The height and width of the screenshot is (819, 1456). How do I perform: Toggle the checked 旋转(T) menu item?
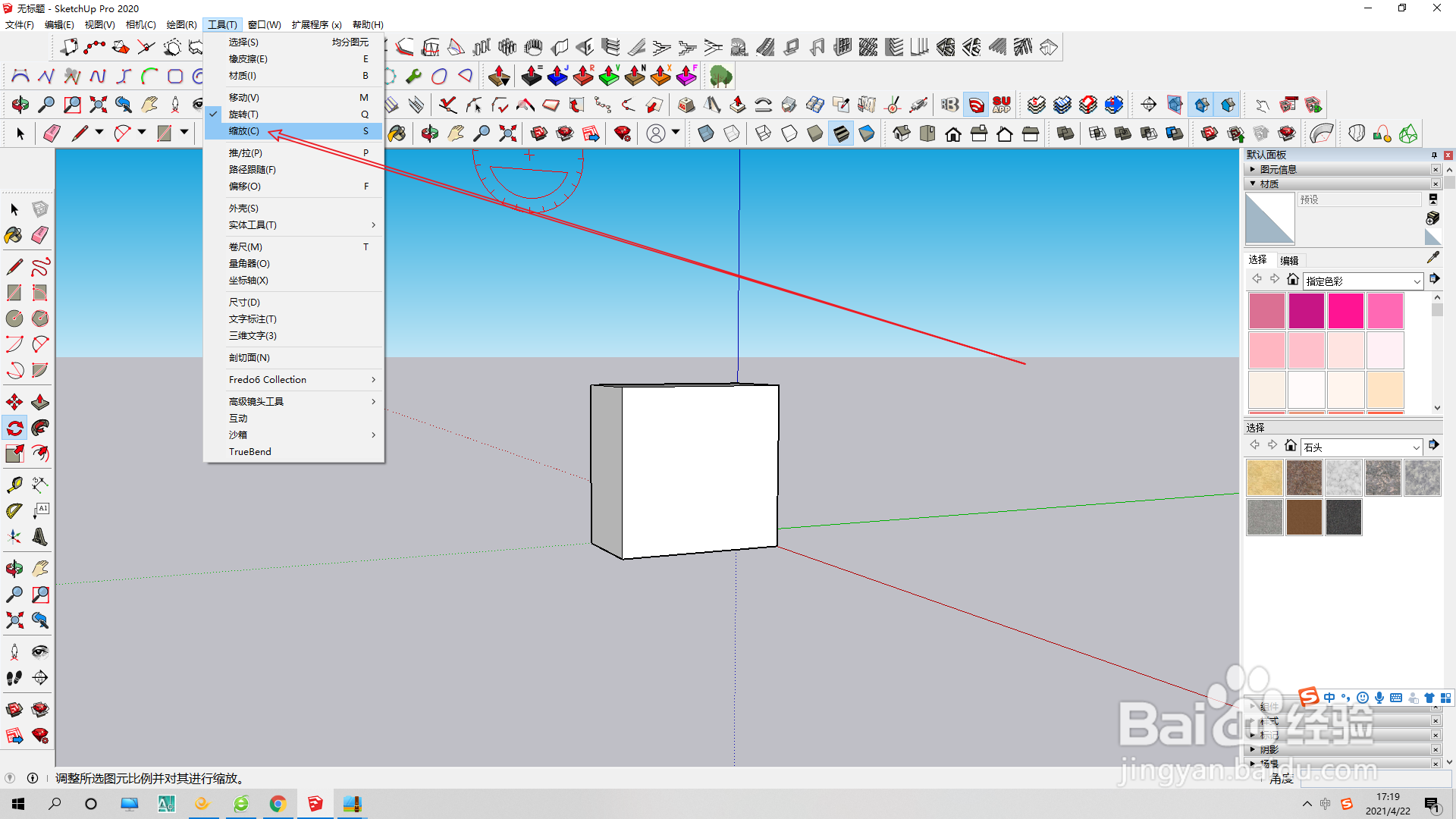(x=243, y=115)
